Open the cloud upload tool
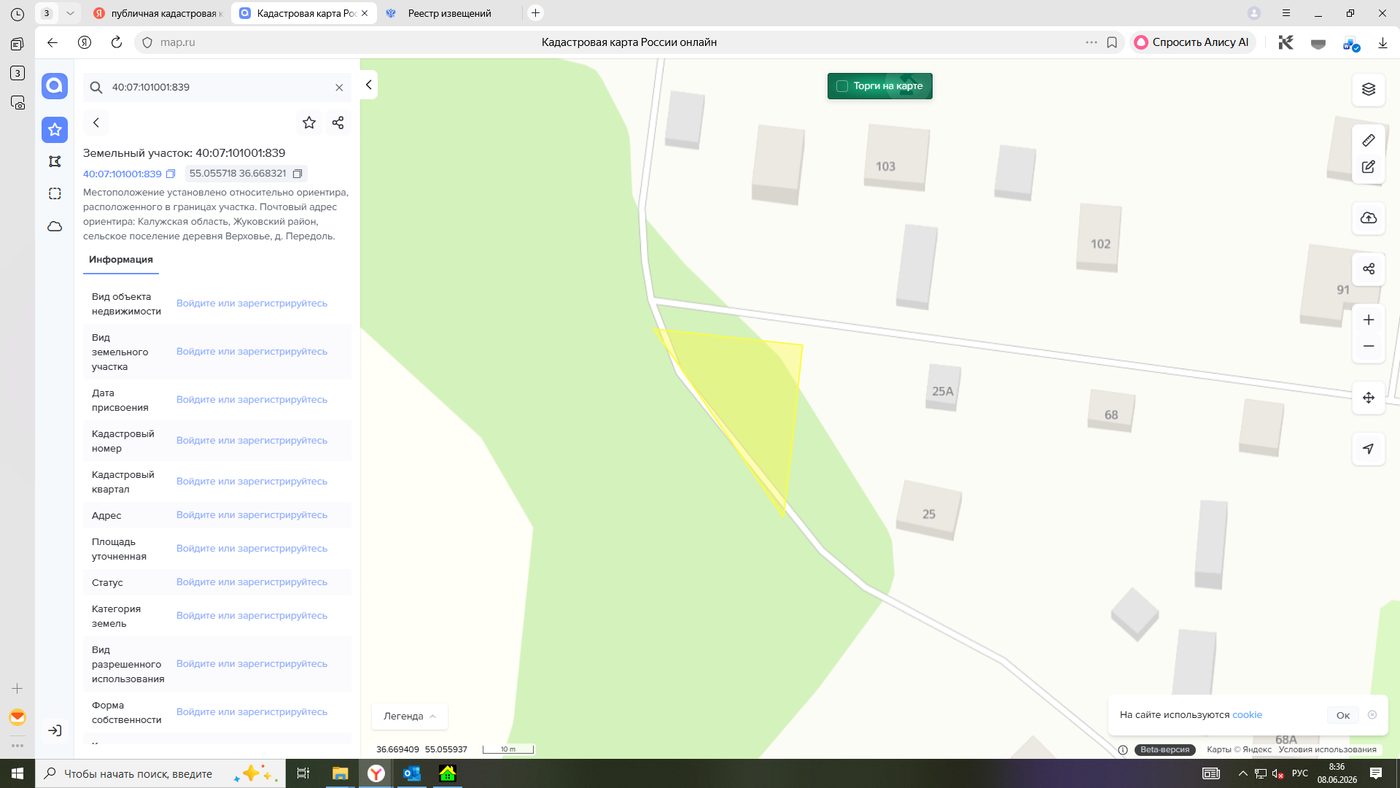Image resolution: width=1400 pixels, height=788 pixels. coord(1368,218)
